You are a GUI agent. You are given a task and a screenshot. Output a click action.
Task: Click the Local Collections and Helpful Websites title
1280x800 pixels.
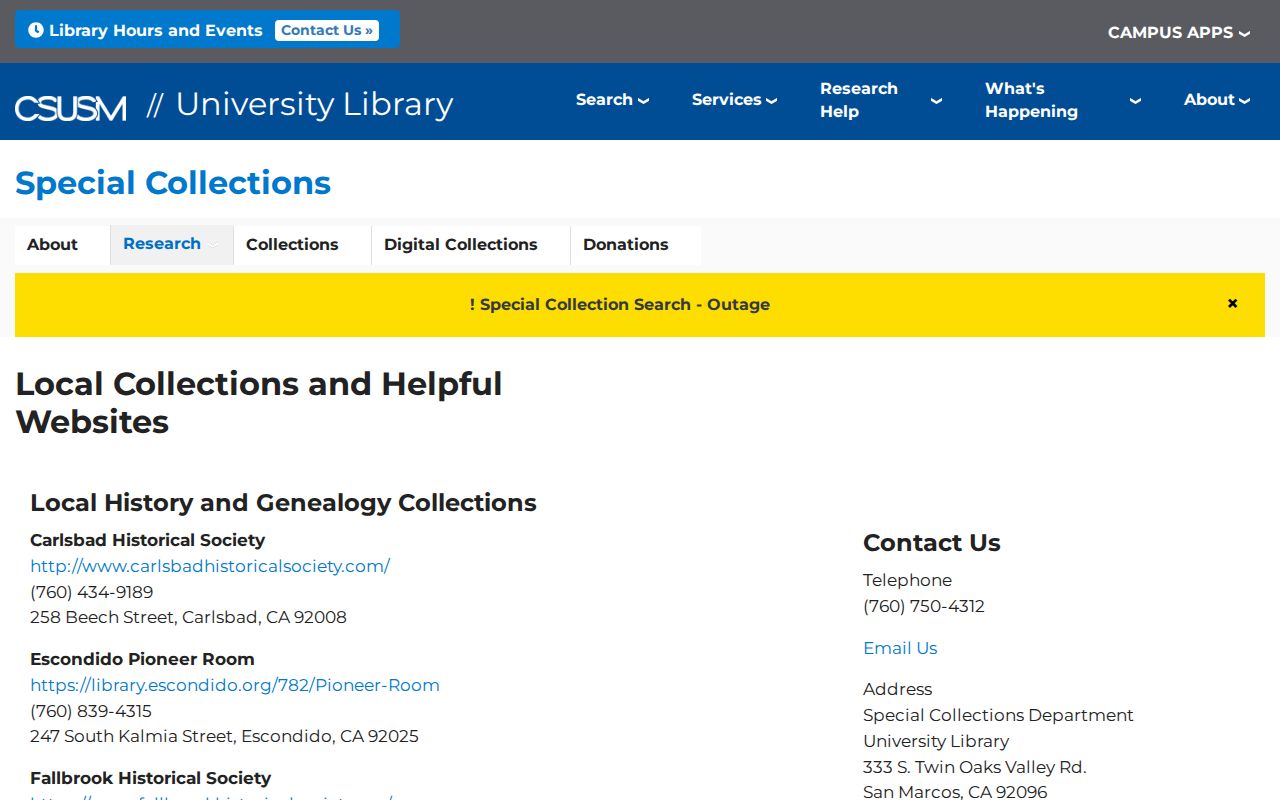click(x=259, y=403)
